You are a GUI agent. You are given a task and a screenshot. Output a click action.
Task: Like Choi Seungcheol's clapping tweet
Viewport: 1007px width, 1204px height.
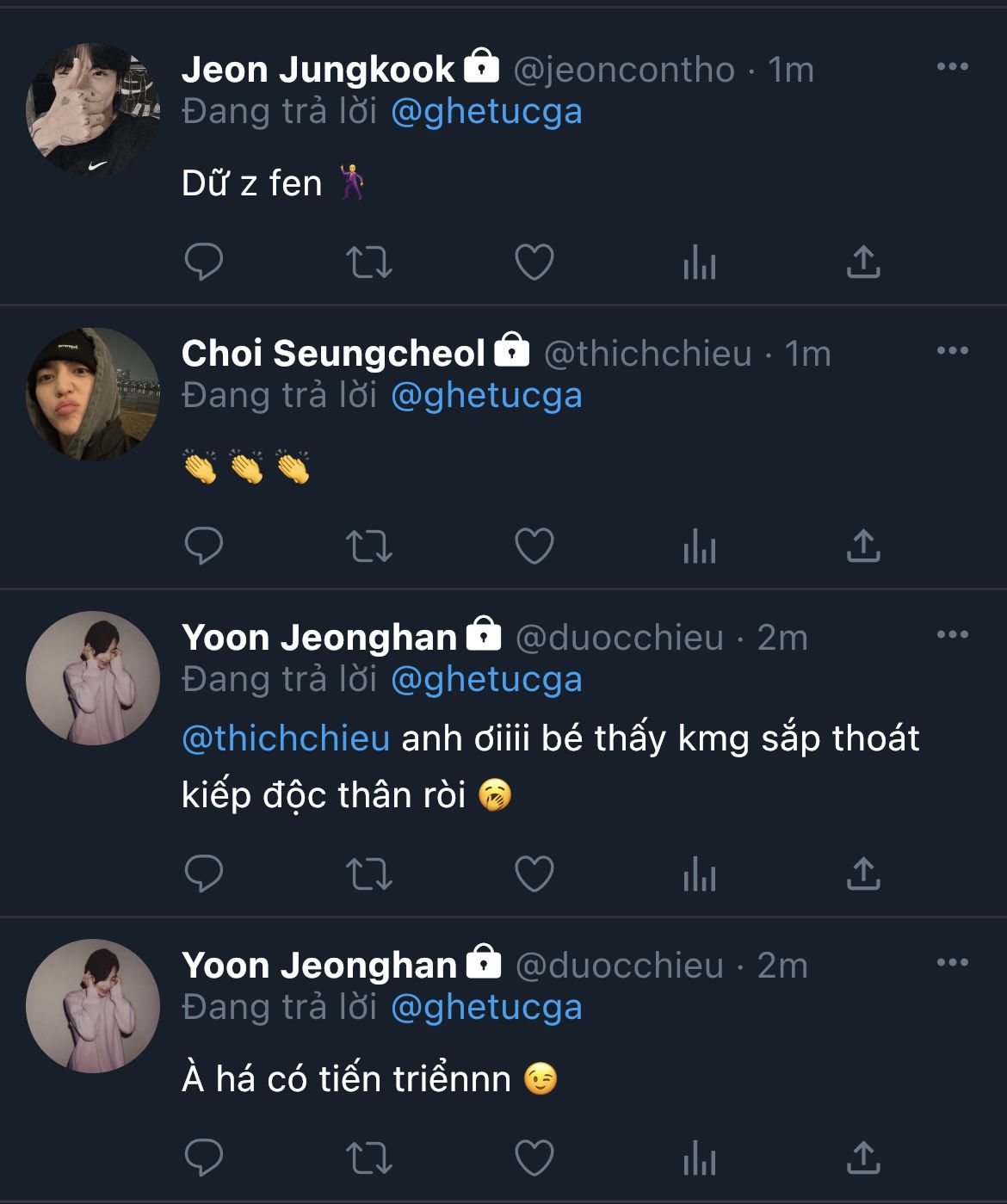(534, 546)
